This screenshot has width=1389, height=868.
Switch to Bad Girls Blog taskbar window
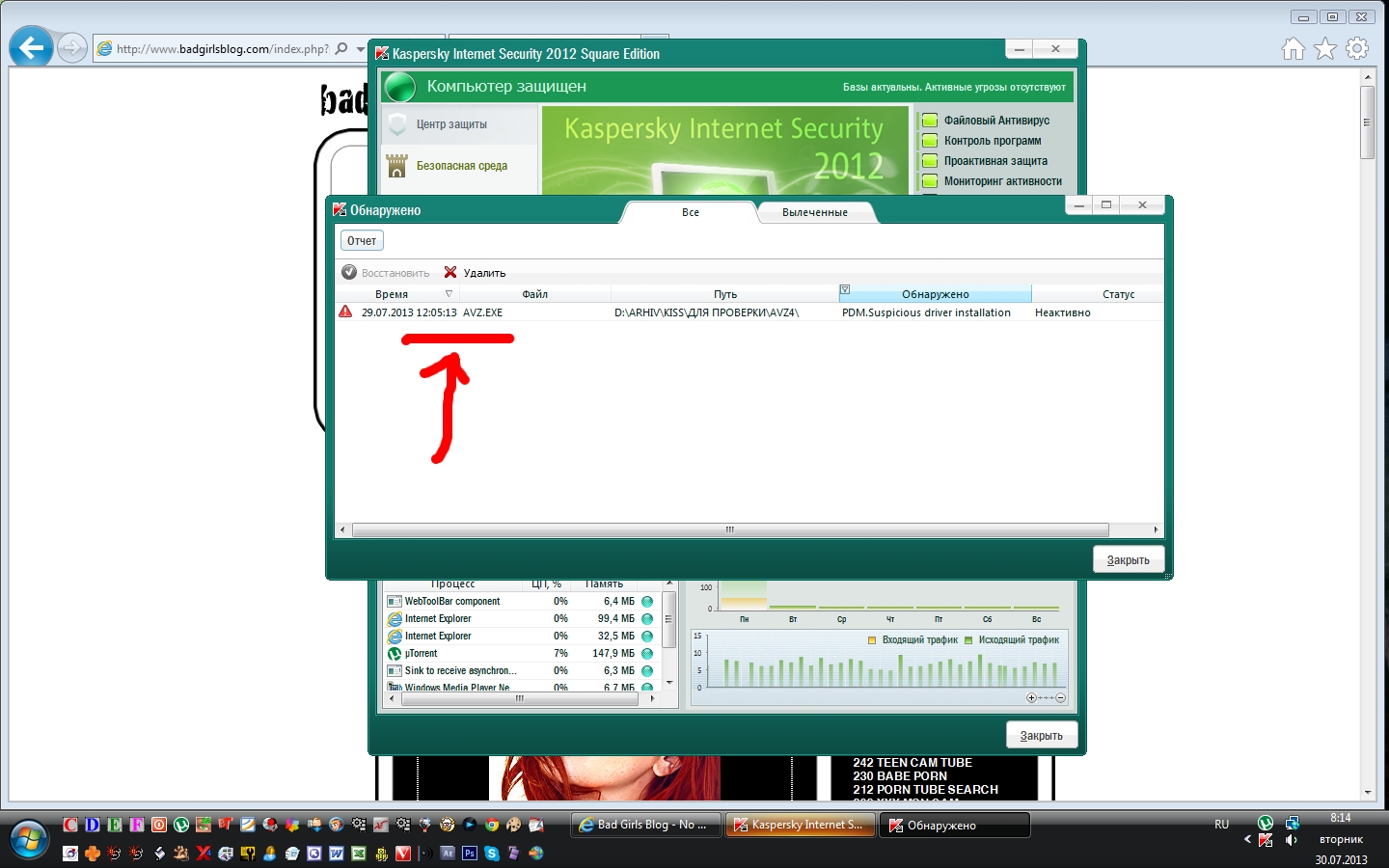click(646, 825)
